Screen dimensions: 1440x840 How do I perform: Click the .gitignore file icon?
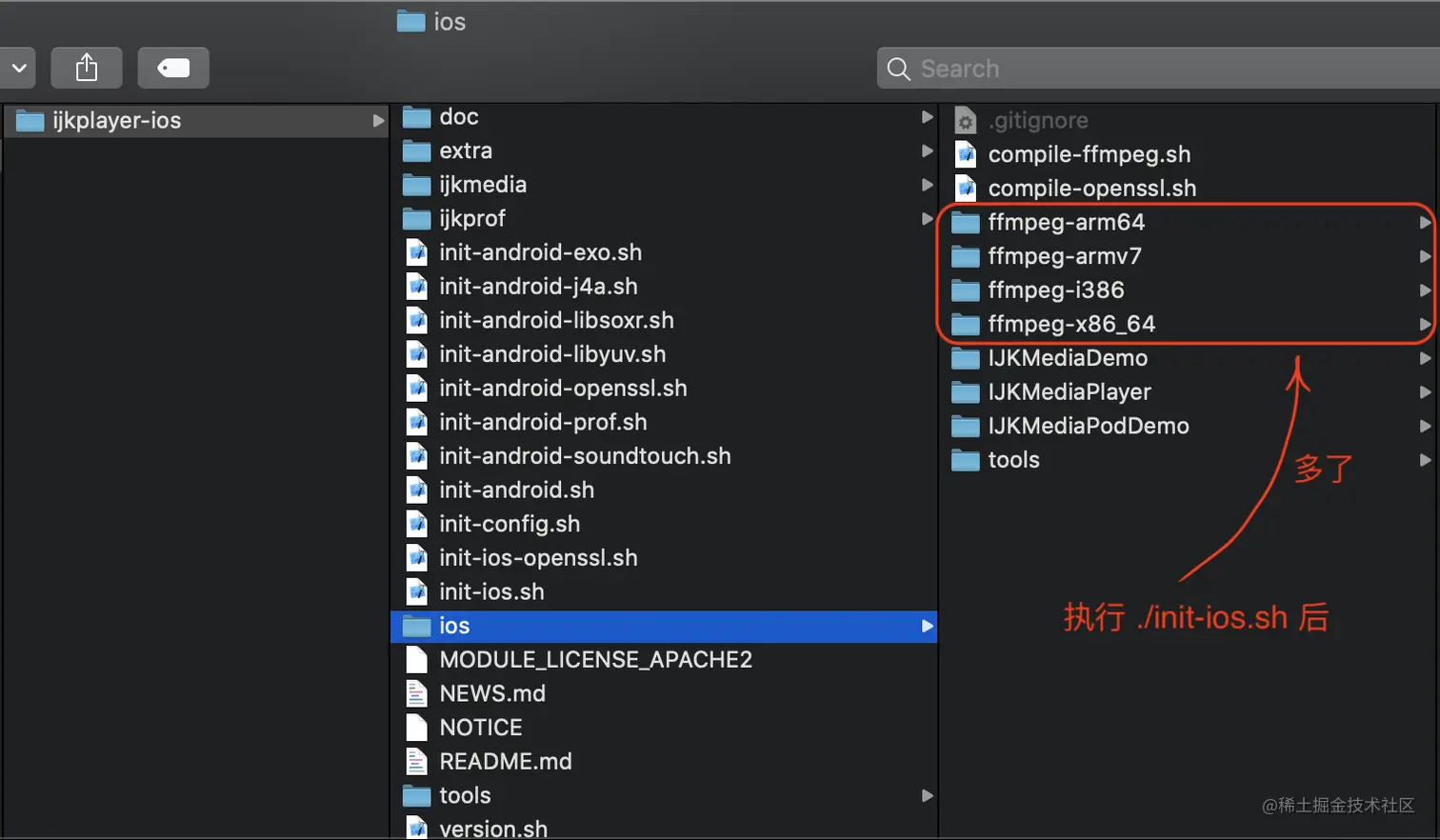pos(965,121)
